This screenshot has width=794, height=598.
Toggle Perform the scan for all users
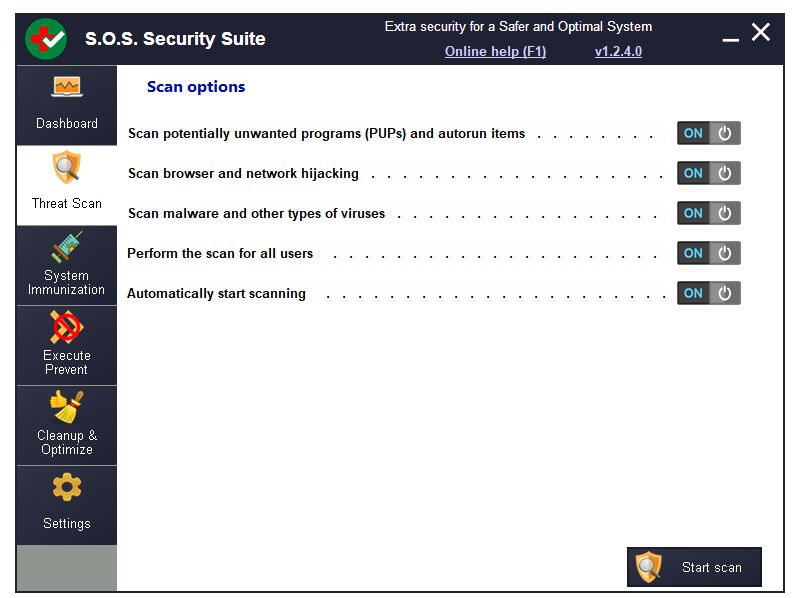coord(708,253)
